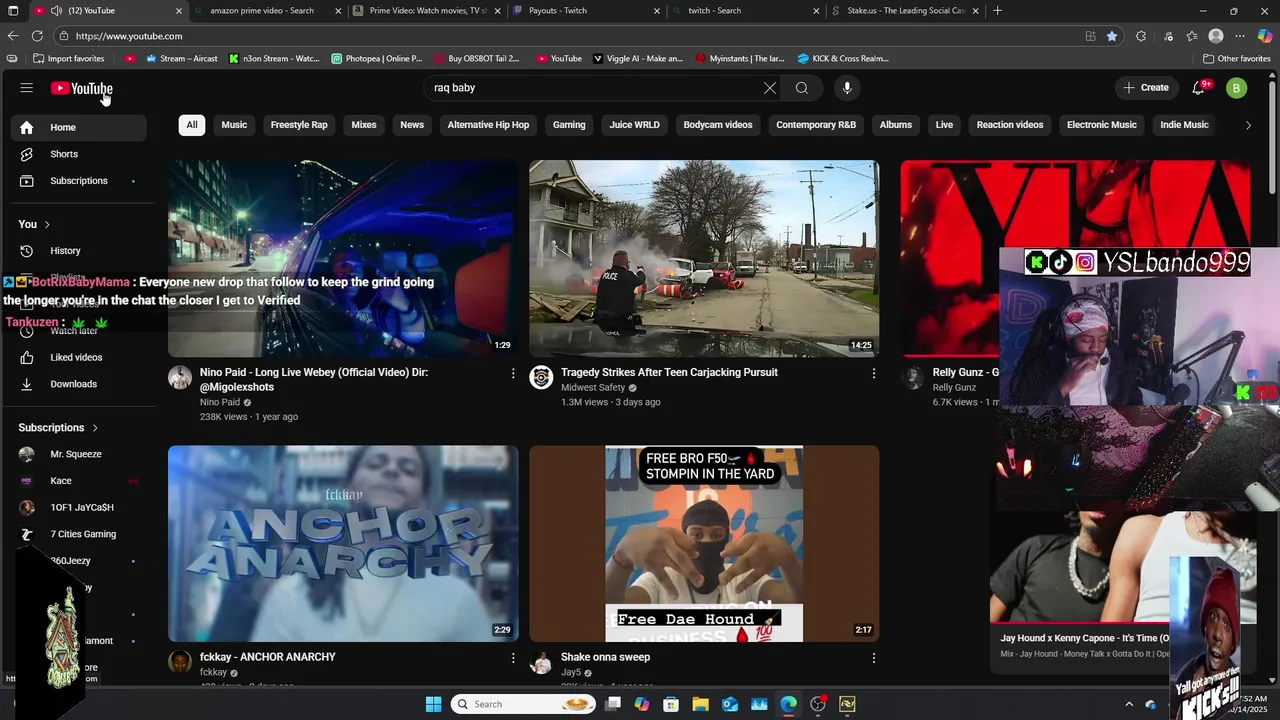Select the Juice WRLD chip
The width and height of the screenshot is (1280, 720).
[635, 125]
